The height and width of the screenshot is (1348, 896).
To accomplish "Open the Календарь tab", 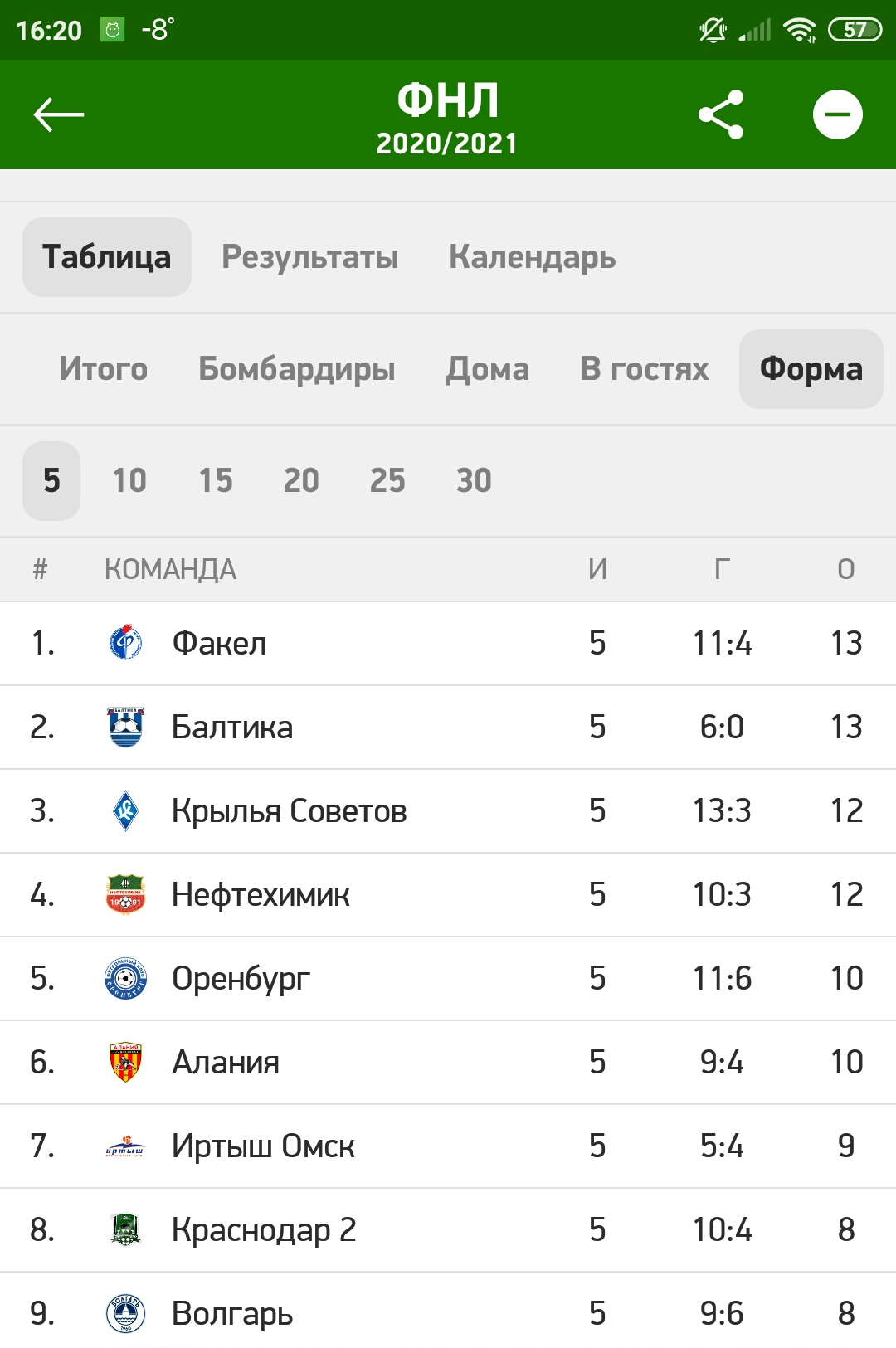I will [x=532, y=257].
